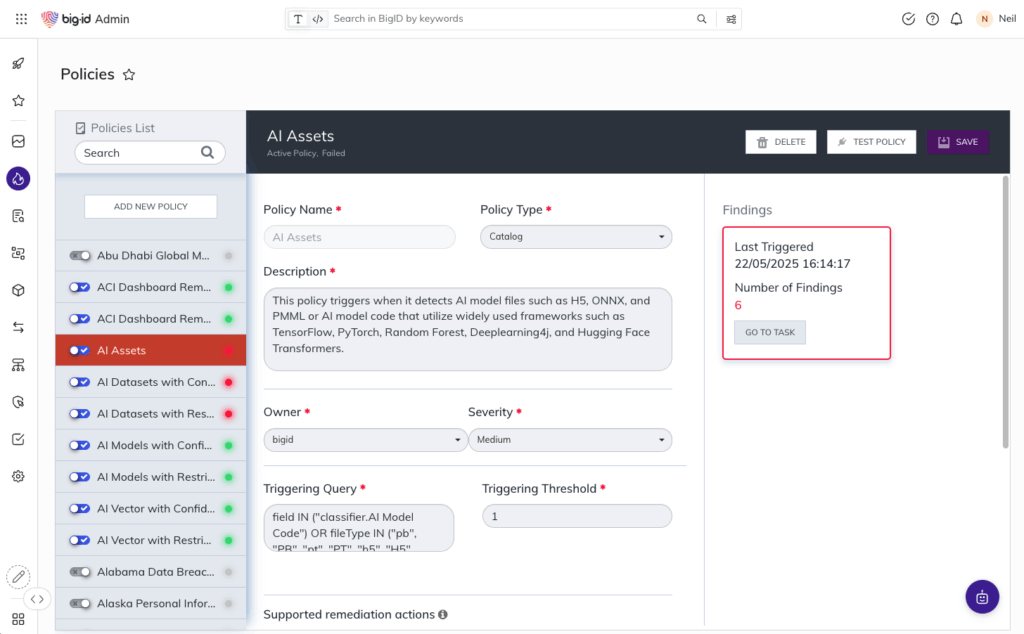Expand the Severity Medium dropdown
1024x634 pixels.
[570, 440]
